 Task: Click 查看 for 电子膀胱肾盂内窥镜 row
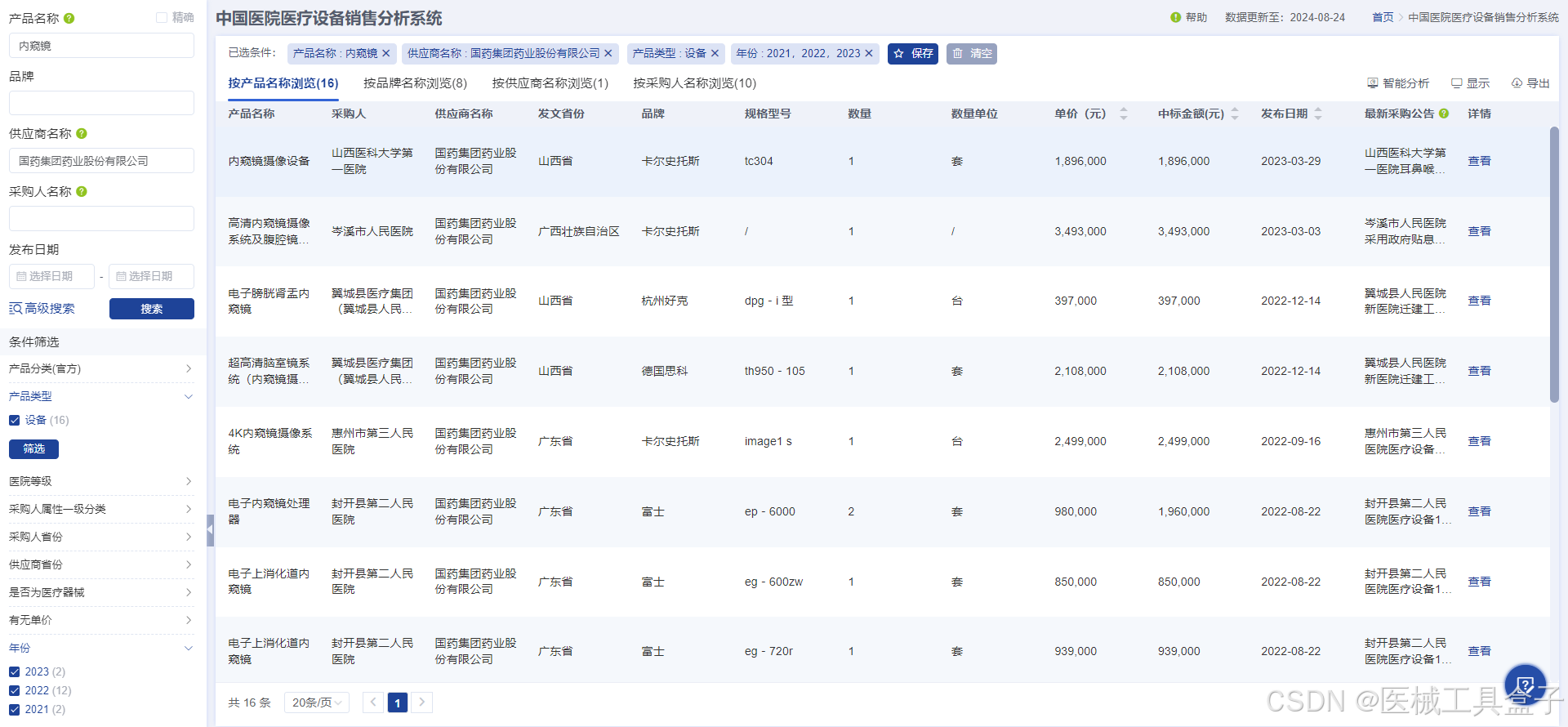pos(1479,301)
